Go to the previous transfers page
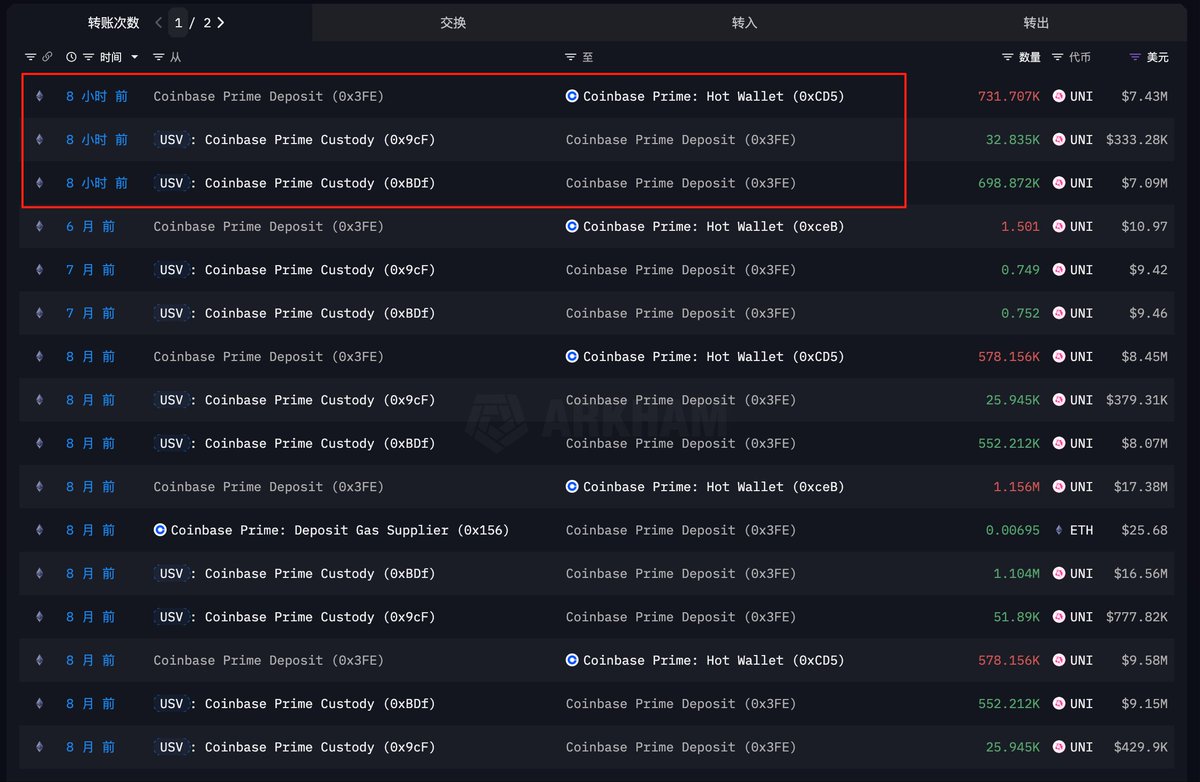 [x=158, y=22]
